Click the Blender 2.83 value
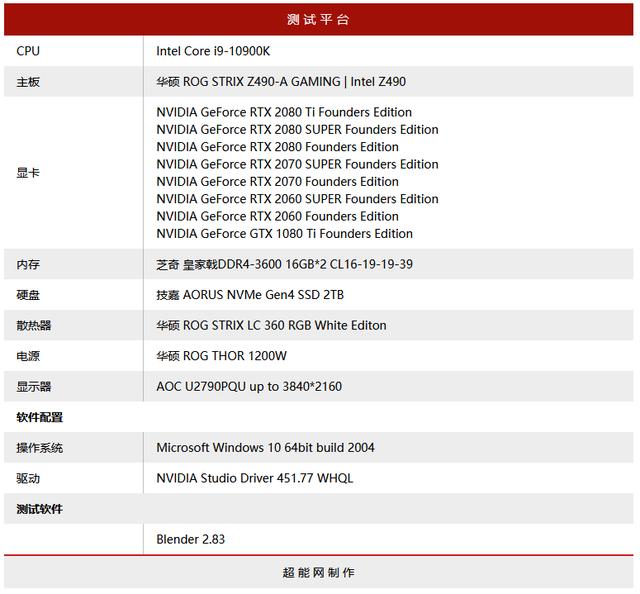 tap(191, 539)
